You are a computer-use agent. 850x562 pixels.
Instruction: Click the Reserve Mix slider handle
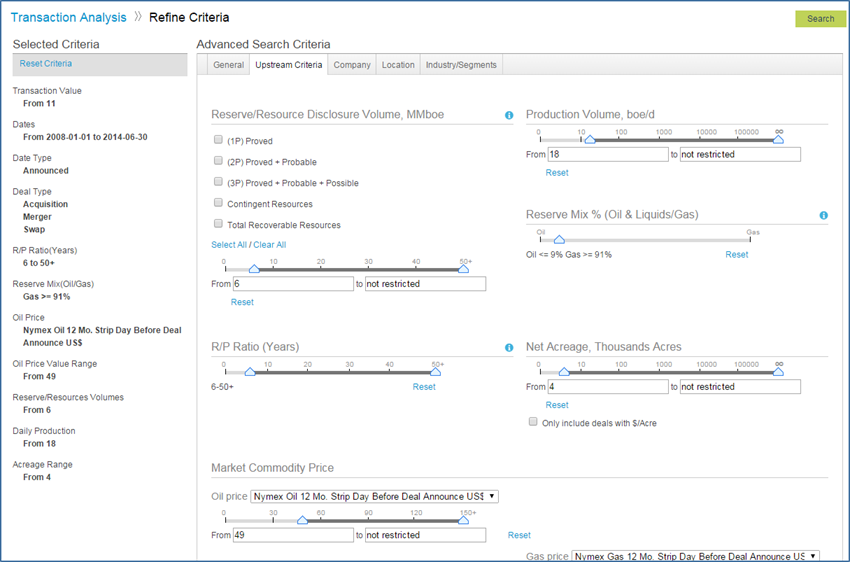pyautogui.click(x=559, y=240)
